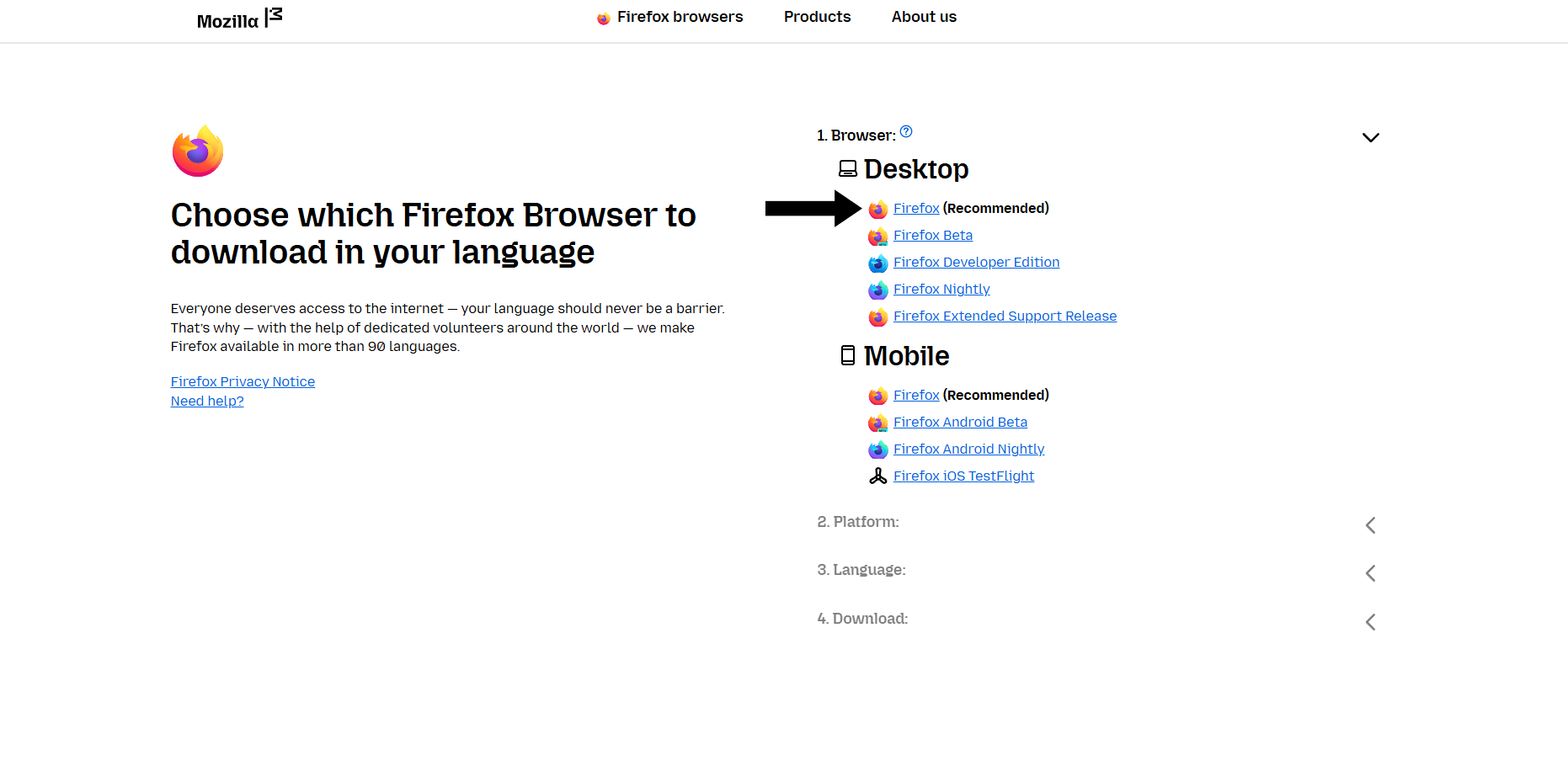Click the phone icon next to Mobile

coord(848,355)
